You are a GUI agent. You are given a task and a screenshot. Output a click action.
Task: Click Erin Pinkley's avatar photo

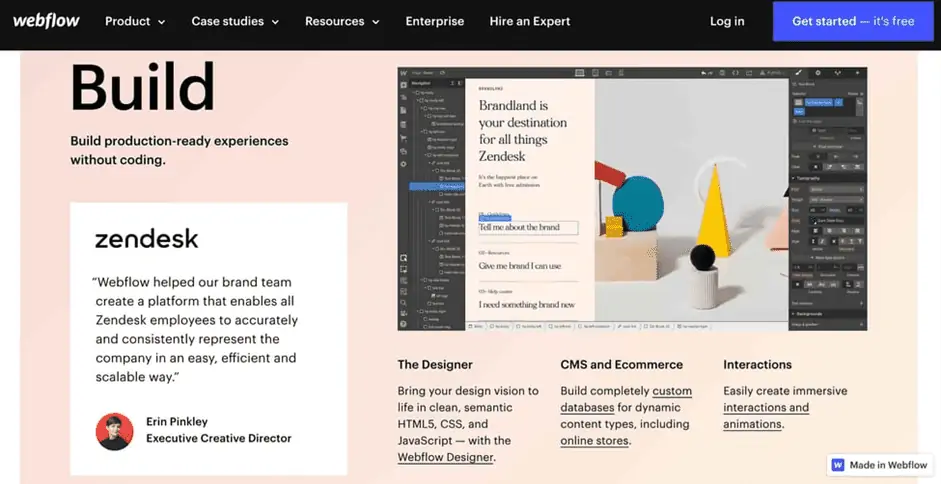pos(114,430)
